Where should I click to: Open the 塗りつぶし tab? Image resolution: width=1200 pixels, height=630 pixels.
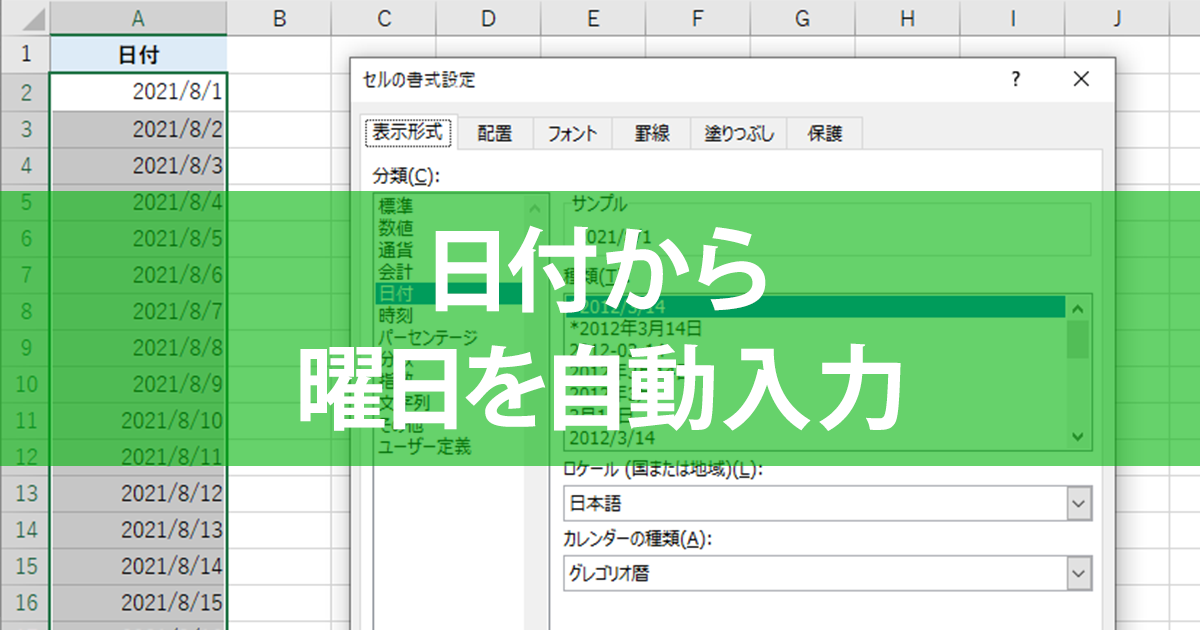click(x=739, y=133)
